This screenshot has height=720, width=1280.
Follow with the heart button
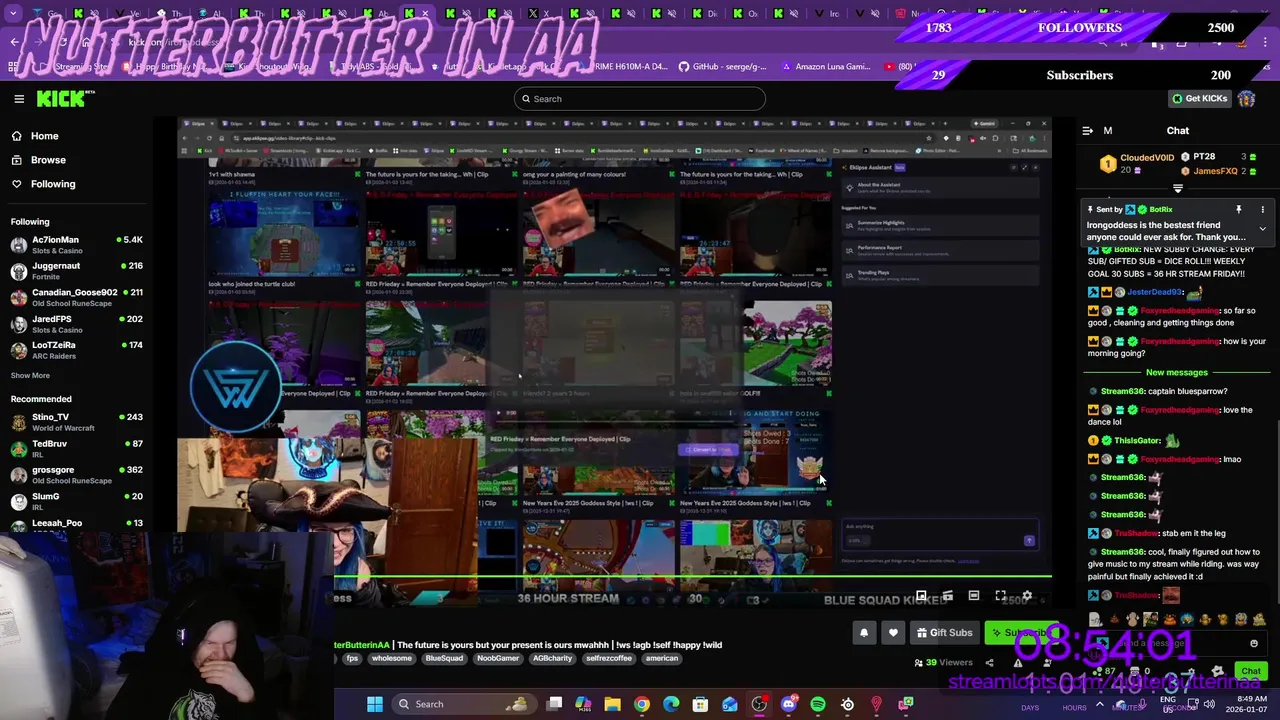pyautogui.click(x=893, y=633)
